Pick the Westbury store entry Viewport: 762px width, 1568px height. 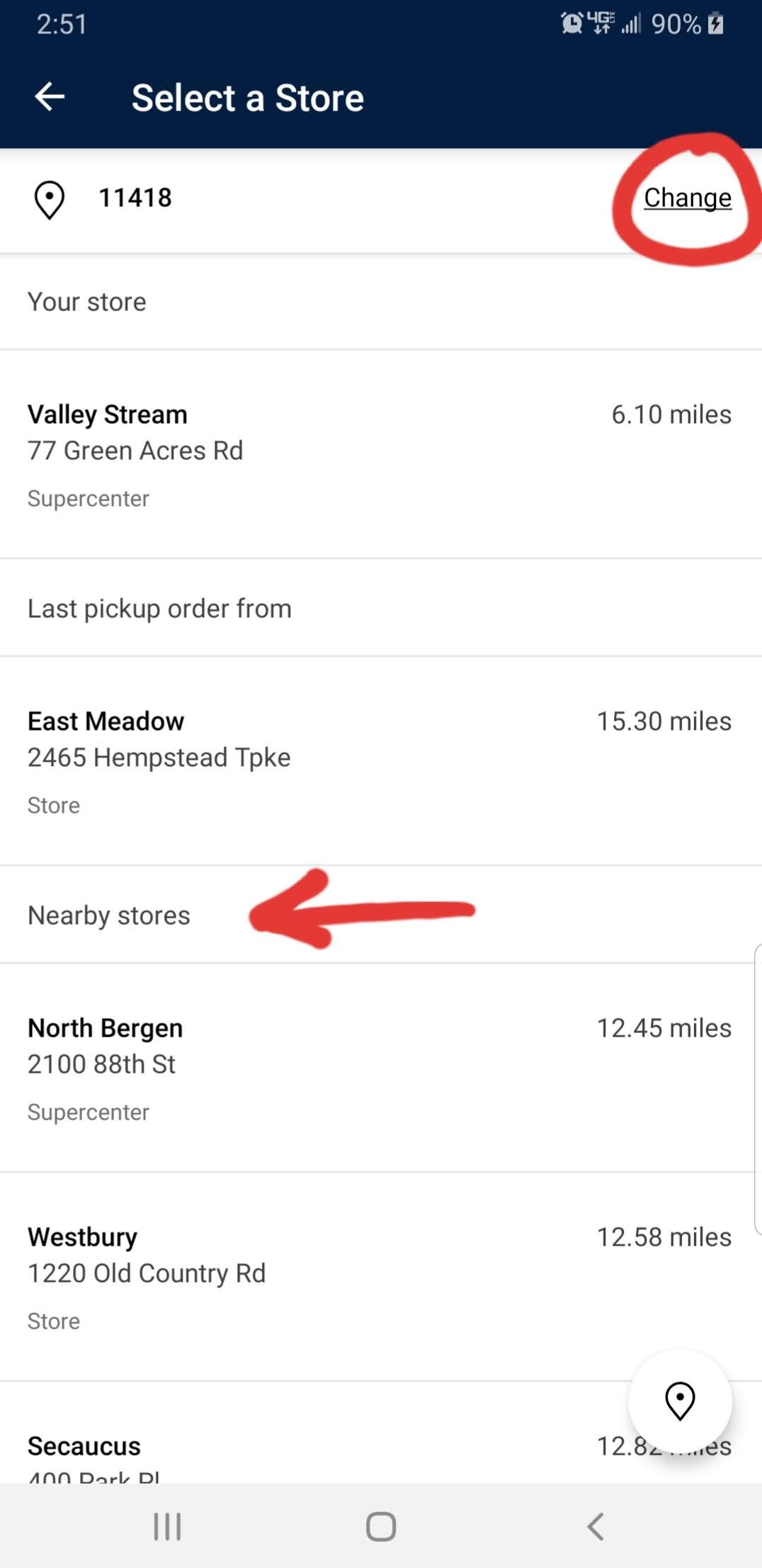[82, 1237]
